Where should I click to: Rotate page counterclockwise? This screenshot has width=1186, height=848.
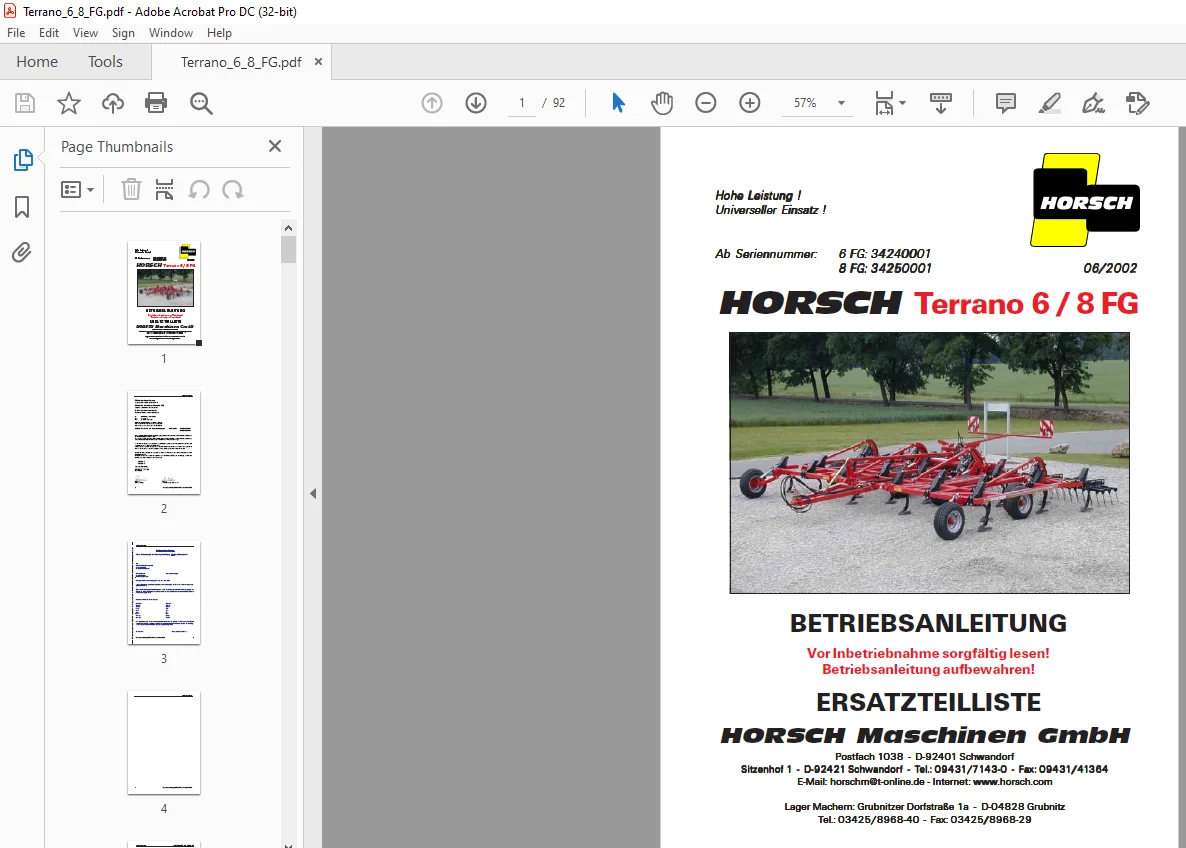point(199,190)
